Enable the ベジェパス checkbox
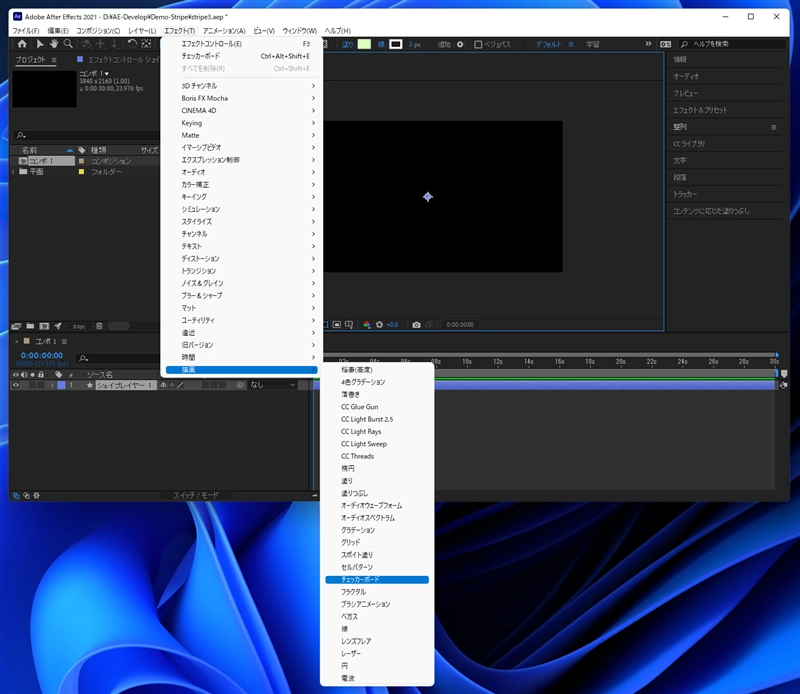This screenshot has width=800, height=694. coord(478,44)
